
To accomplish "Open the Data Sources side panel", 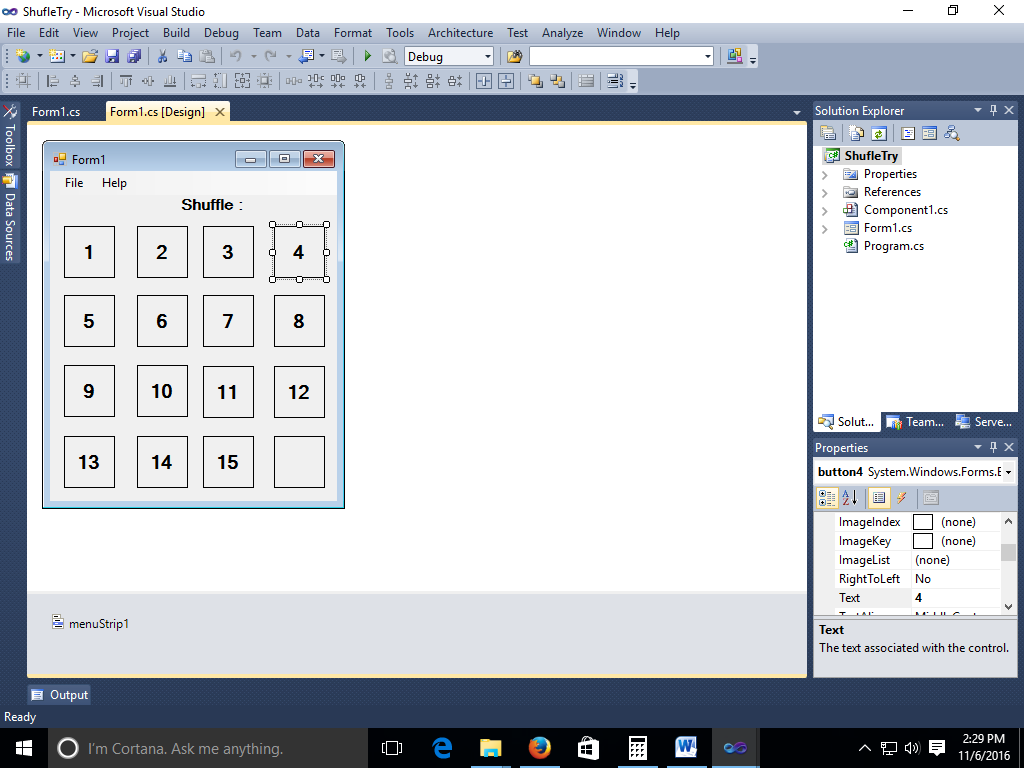I will (10, 218).
